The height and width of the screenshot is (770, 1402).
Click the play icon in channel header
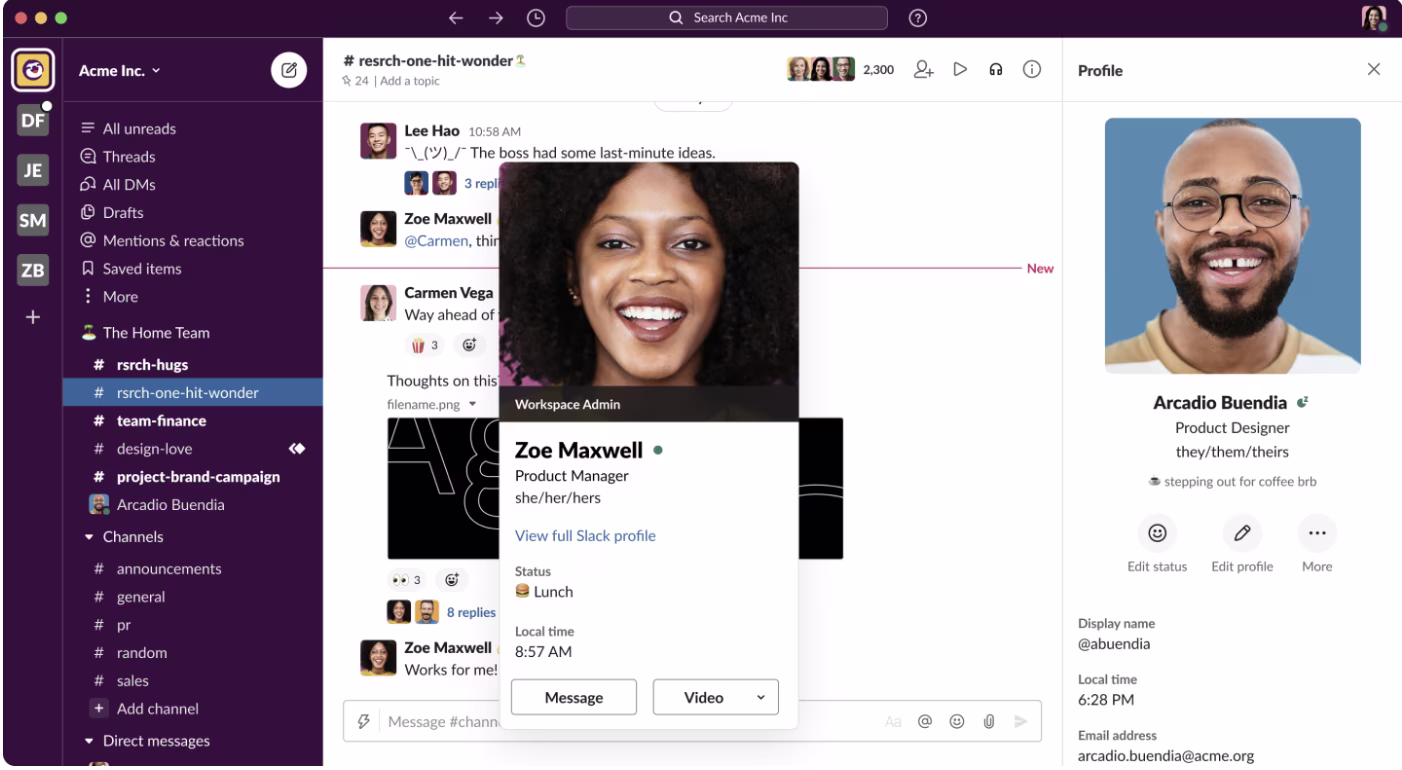[x=960, y=69]
